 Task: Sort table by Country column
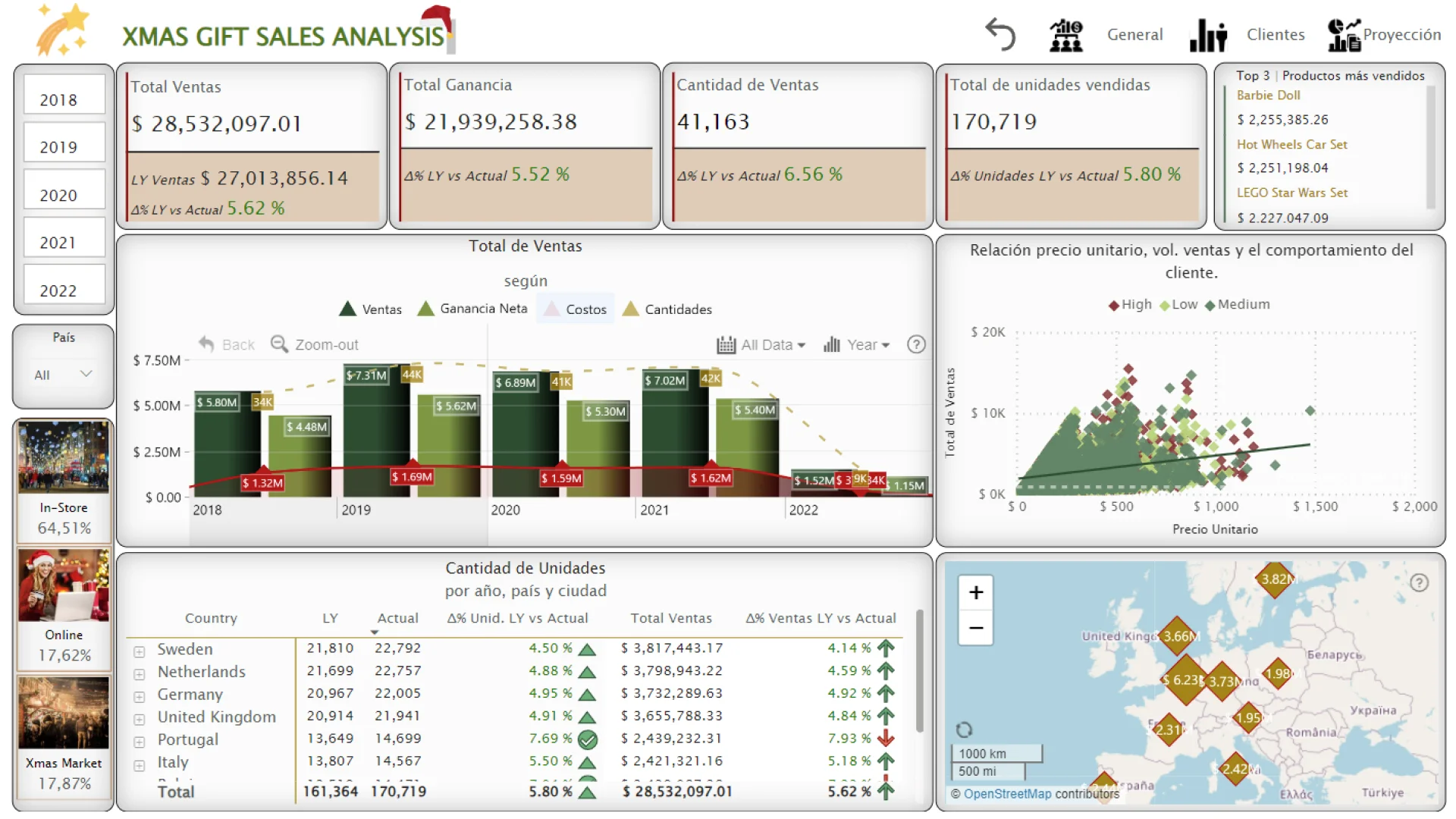[211, 618]
